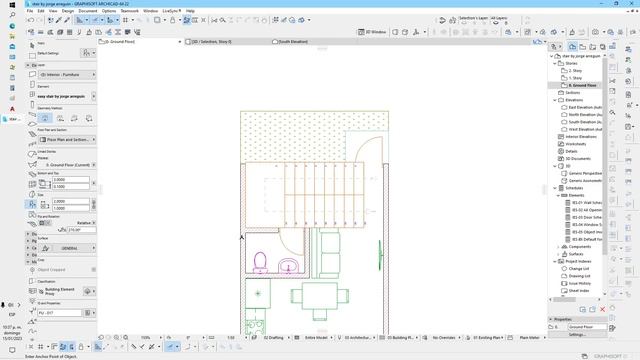
Task: Collapse the Elevations node in Navigator
Action: [555, 100]
